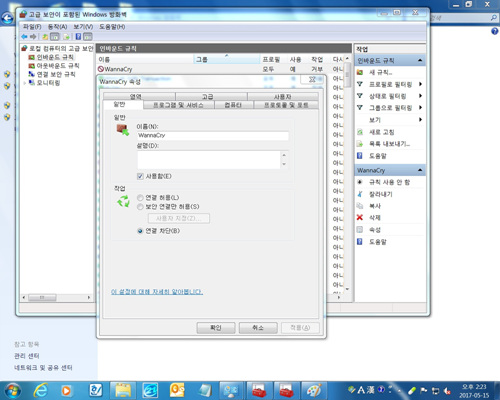Open the 동작(A) menu

tap(57, 27)
